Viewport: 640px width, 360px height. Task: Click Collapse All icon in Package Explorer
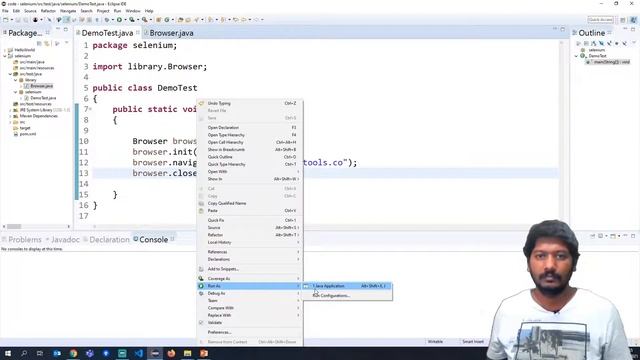pos(40,43)
